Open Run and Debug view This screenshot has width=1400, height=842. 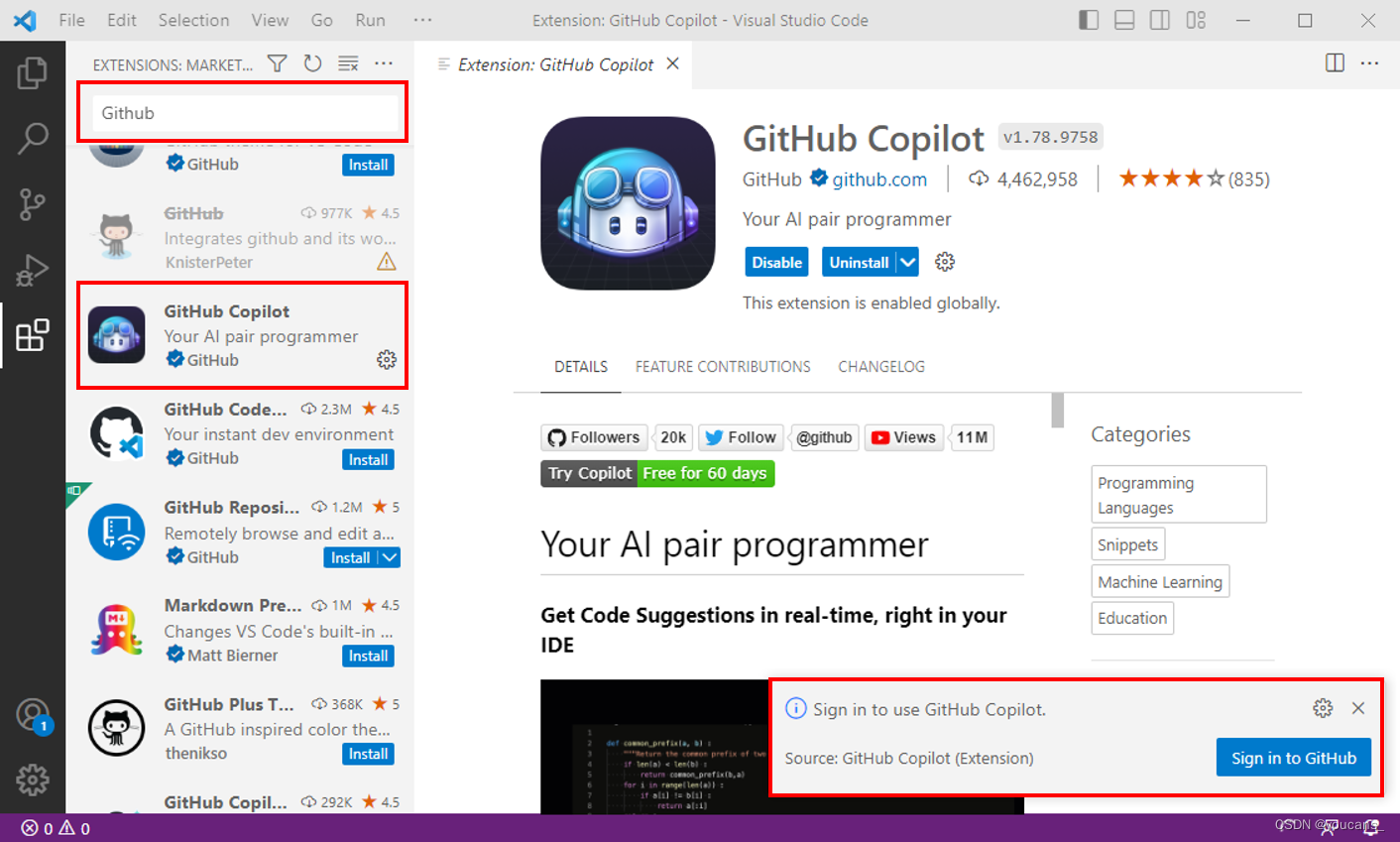33,270
